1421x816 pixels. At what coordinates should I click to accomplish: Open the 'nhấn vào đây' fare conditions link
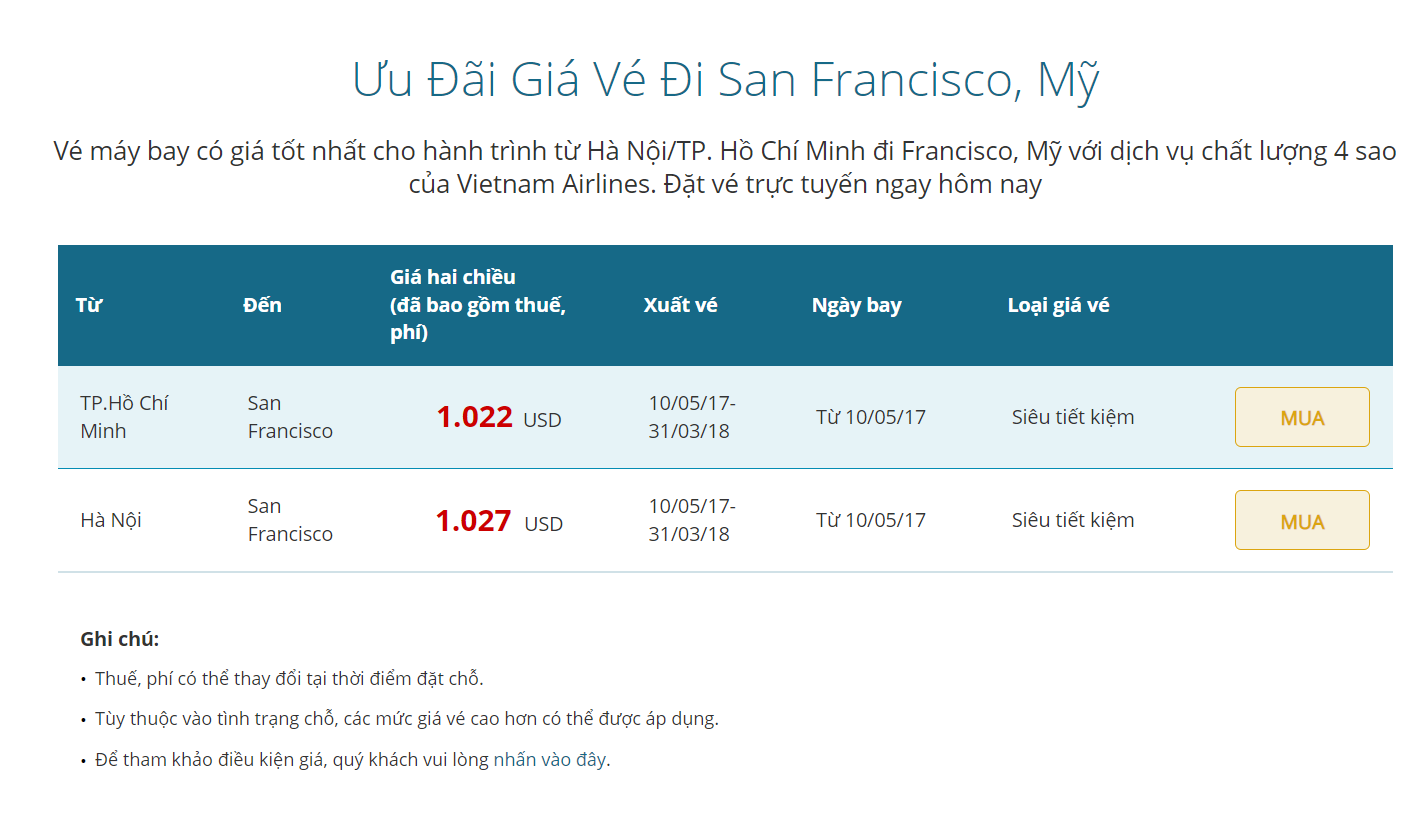[x=549, y=759]
